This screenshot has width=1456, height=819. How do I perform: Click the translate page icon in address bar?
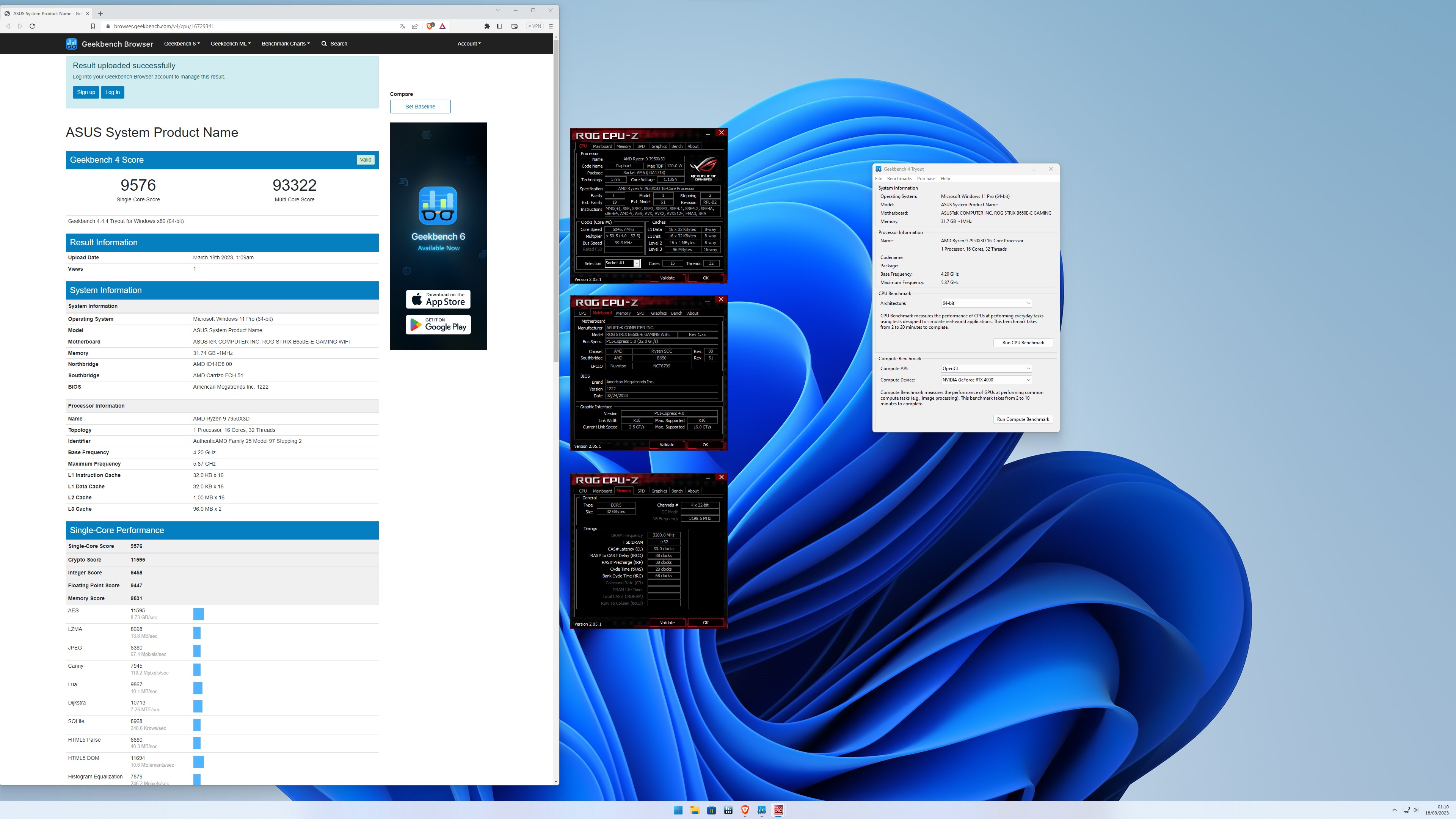pyautogui.click(x=402, y=26)
